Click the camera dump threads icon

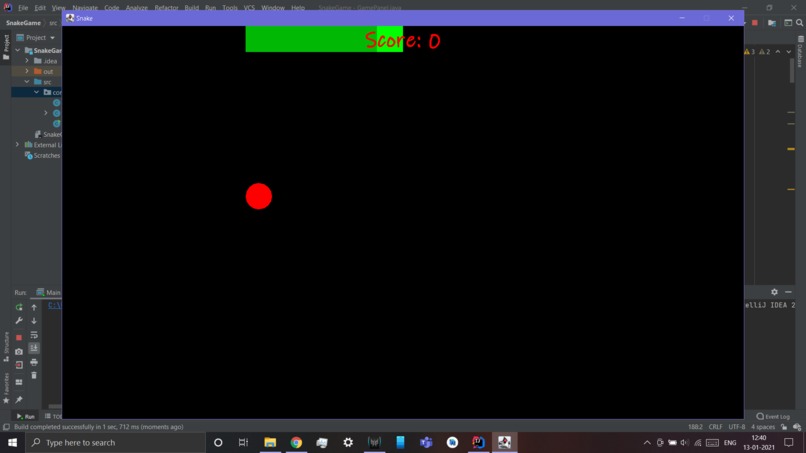(19, 352)
